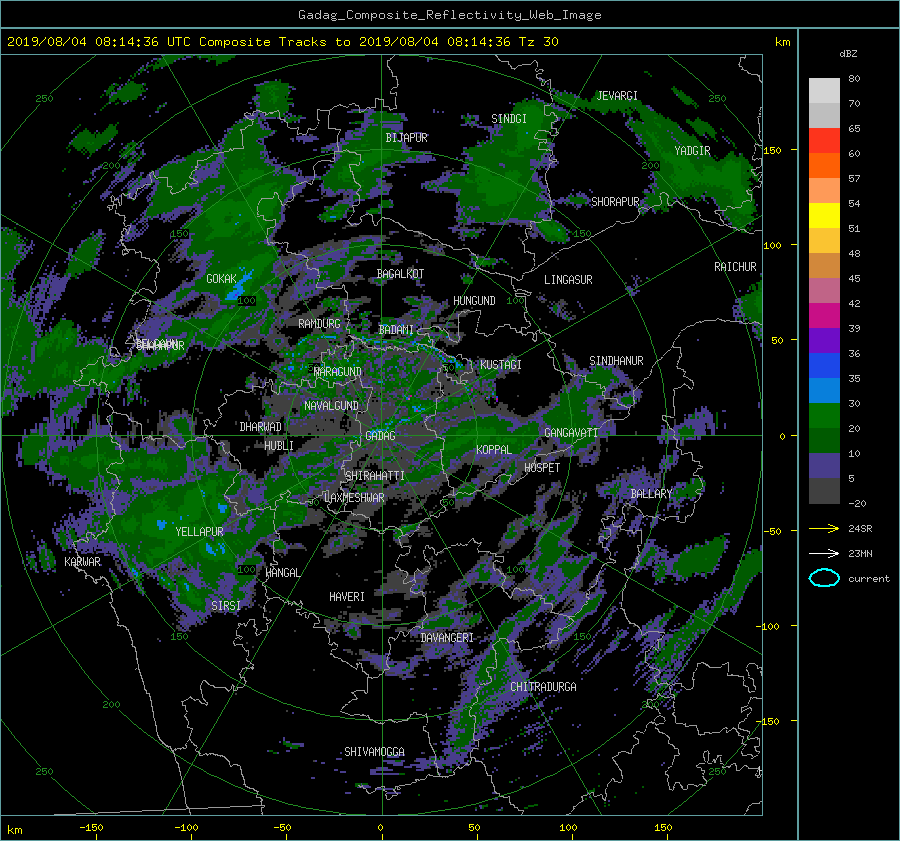
Task: Click the 150 tick on right axis
Action: pos(772,150)
